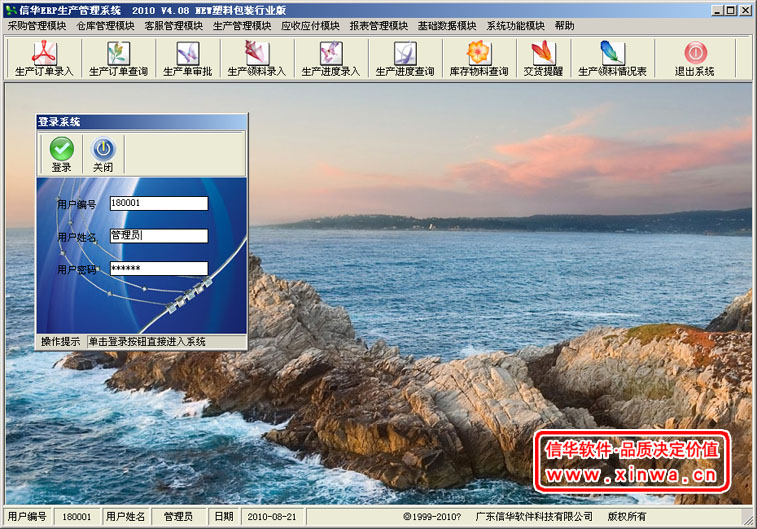This screenshot has width=757, height=529.
Task: Open 生产订单查询 toolbar icon
Action: pos(118,59)
